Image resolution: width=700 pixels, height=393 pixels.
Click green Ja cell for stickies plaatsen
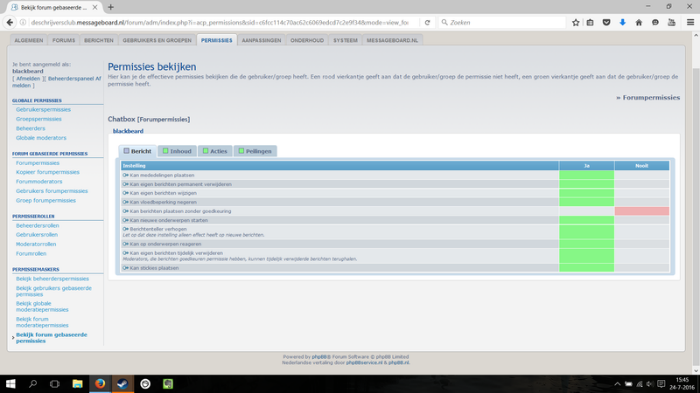(x=586, y=268)
